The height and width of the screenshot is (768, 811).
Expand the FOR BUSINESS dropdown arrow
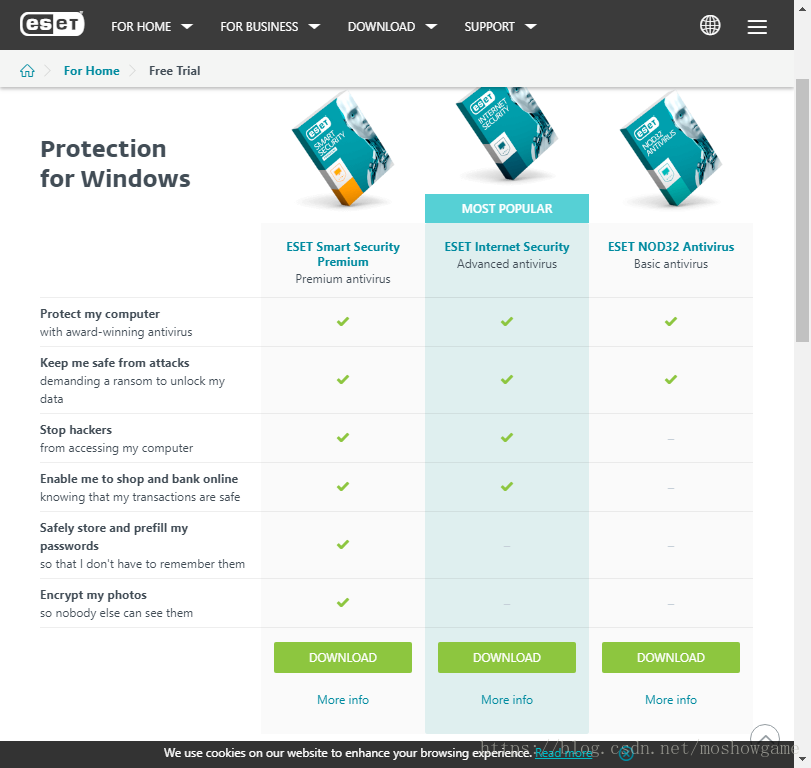314,26
